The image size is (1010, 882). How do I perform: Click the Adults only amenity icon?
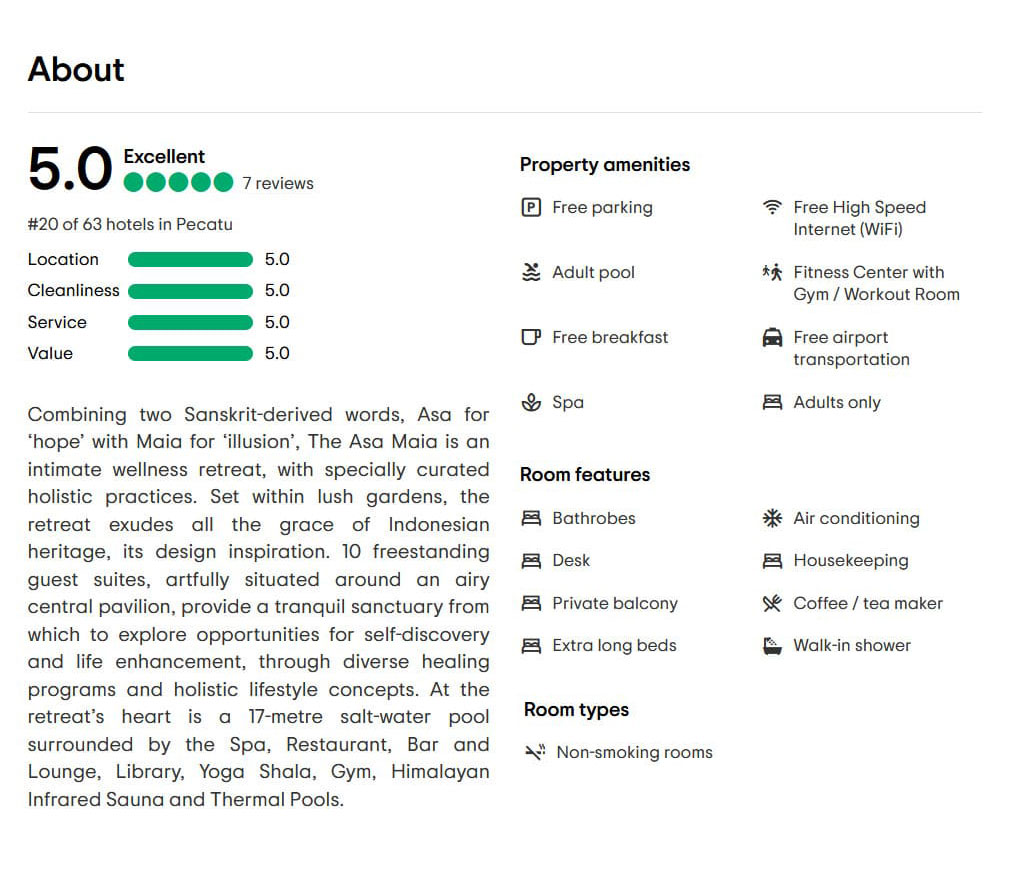tap(772, 403)
